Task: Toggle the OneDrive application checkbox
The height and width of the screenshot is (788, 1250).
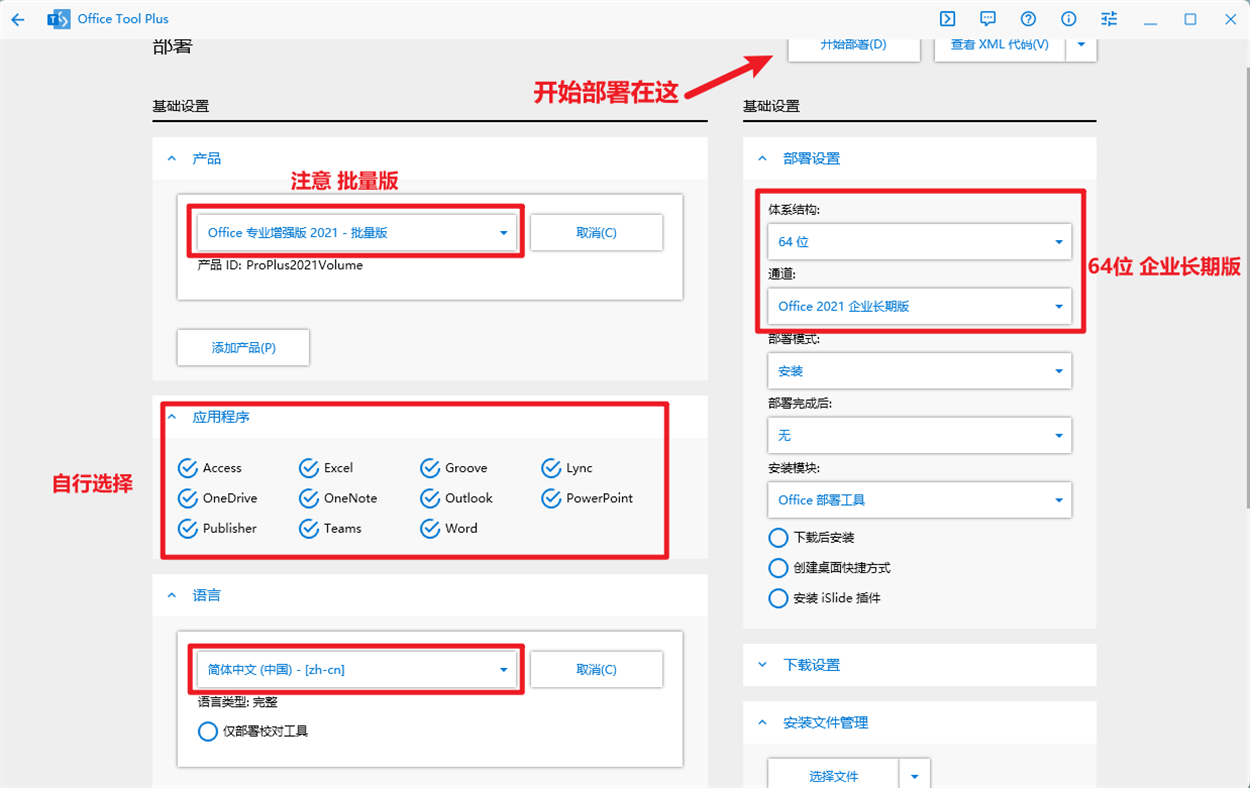Action: pos(188,498)
